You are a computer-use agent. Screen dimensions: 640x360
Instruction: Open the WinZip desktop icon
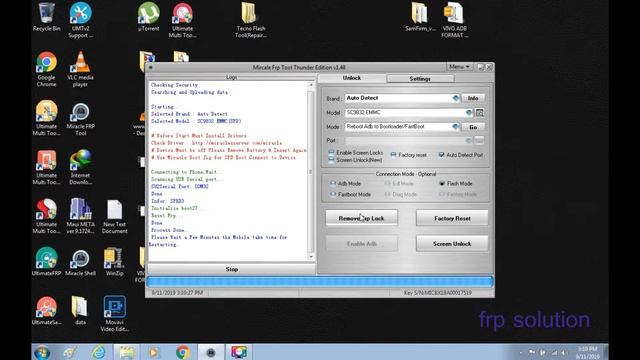click(115, 262)
